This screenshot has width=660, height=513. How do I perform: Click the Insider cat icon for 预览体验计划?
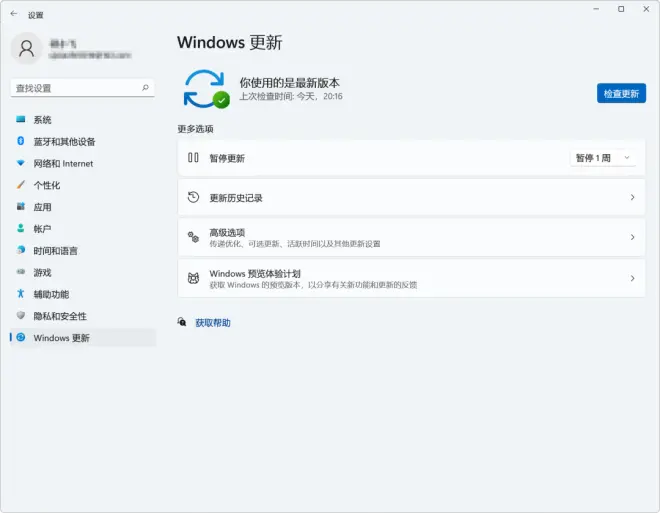point(193,278)
